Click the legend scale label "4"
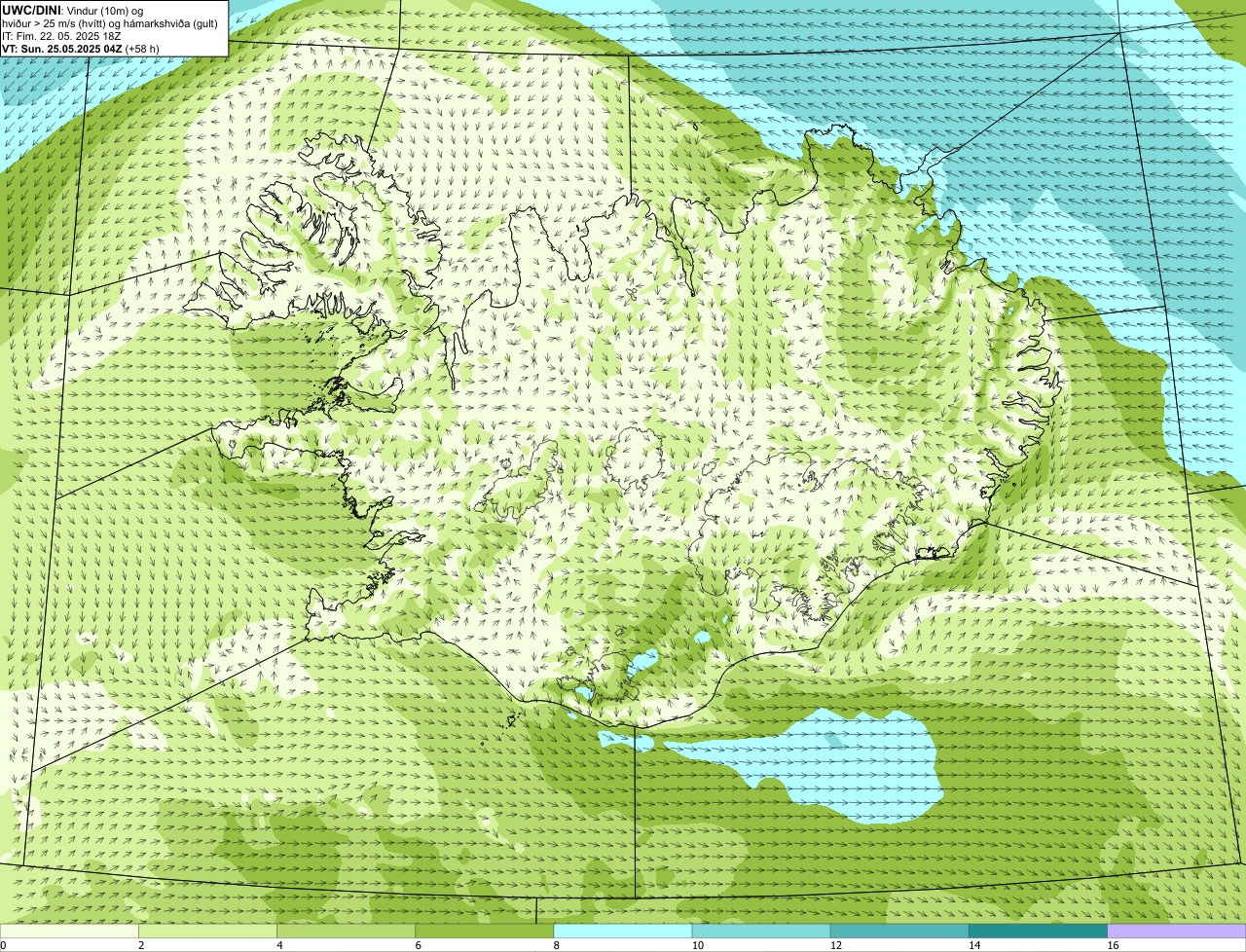 point(279,945)
